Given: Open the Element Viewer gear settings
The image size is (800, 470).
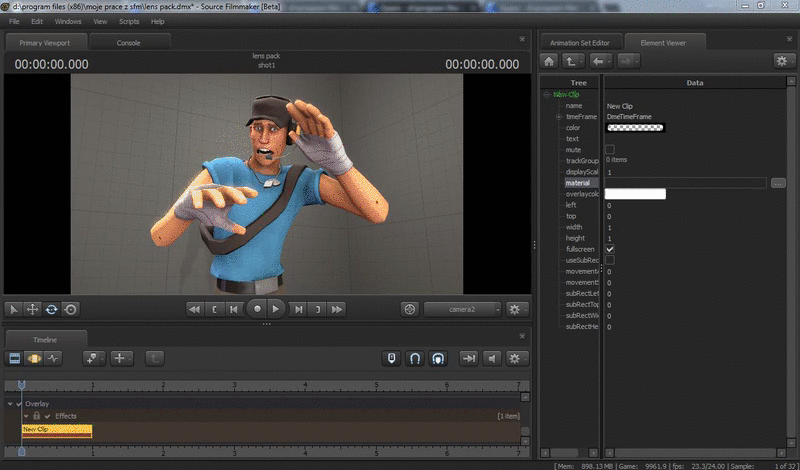Looking at the screenshot, I should click(783, 61).
